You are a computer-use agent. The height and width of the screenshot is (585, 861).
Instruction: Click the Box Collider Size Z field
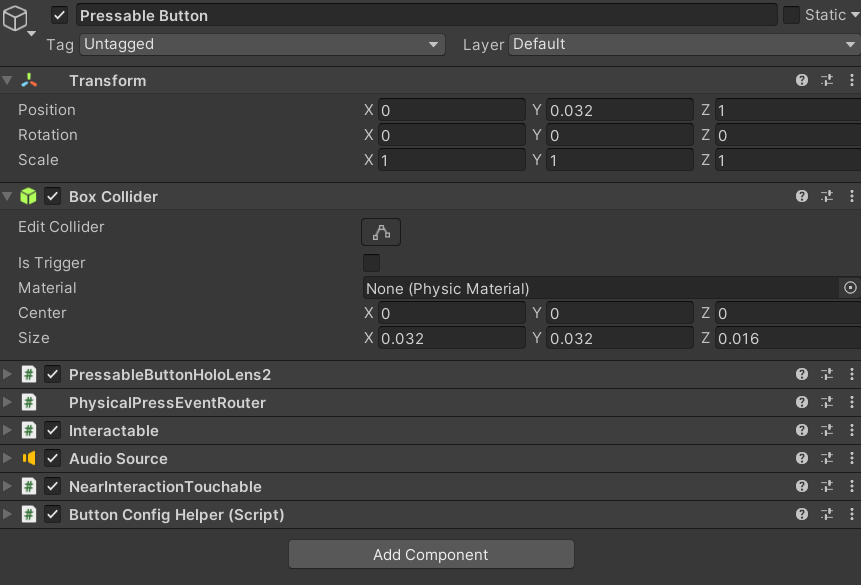788,338
